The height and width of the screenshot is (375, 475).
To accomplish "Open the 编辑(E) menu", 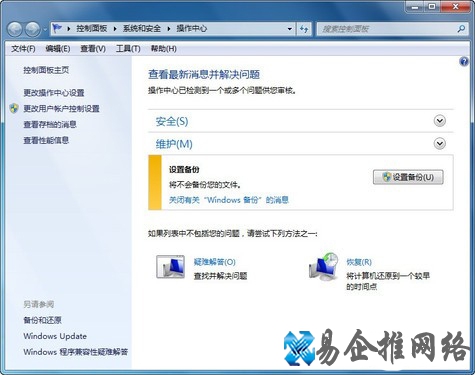I will 58,49.
